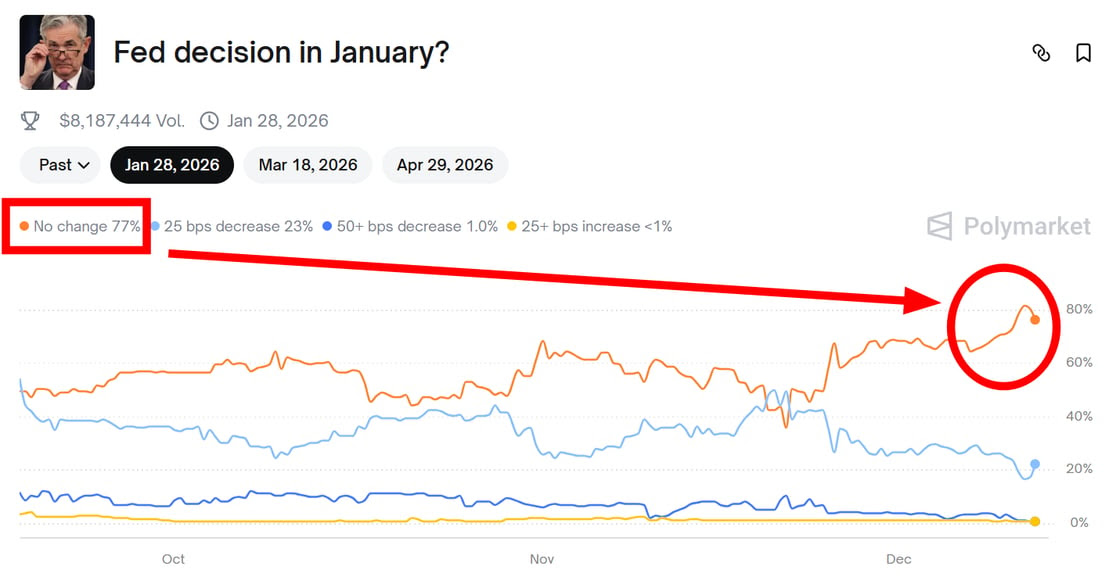Image resolution: width=1120 pixels, height=577 pixels.
Task: Click the orange endpoint dot on chart
Action: [1035, 320]
